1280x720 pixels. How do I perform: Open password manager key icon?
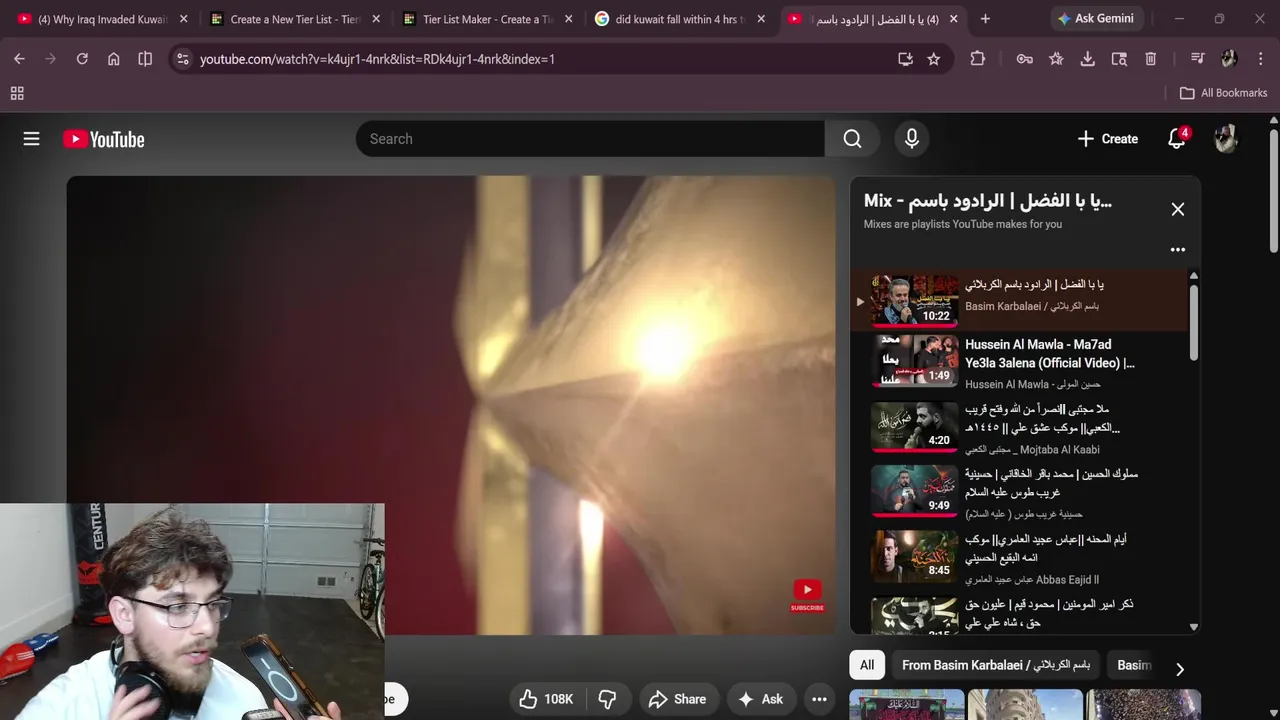pos(1025,59)
